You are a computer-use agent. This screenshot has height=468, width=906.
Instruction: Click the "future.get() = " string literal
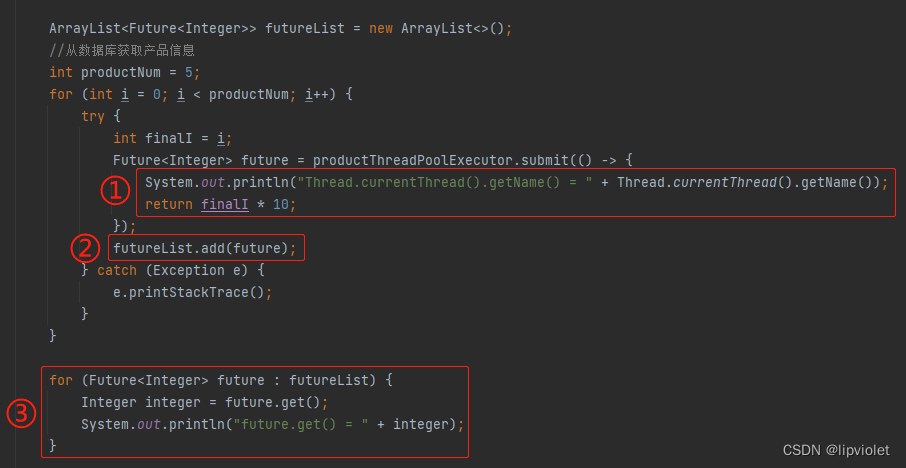(301, 424)
